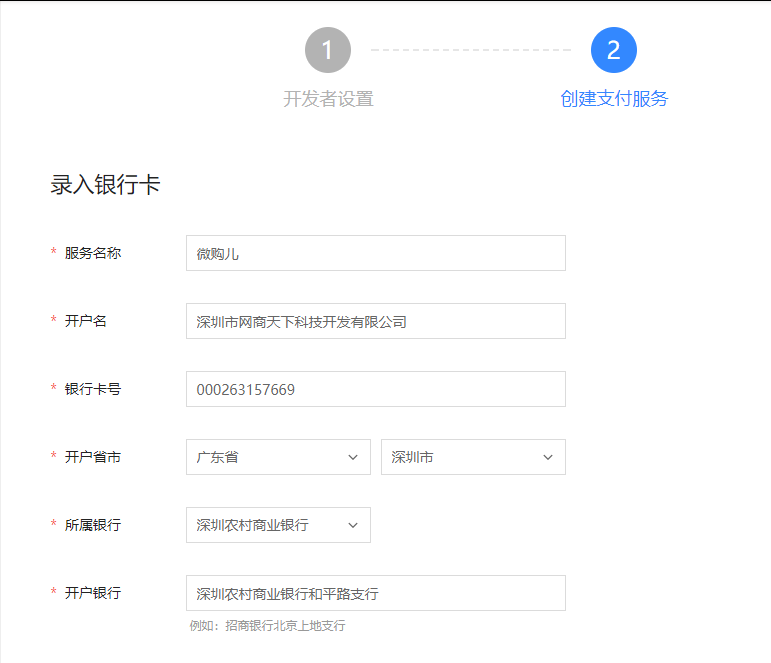The width and height of the screenshot is (771, 663).
Task: Click the 开户银行 field label
Action: coord(92,593)
